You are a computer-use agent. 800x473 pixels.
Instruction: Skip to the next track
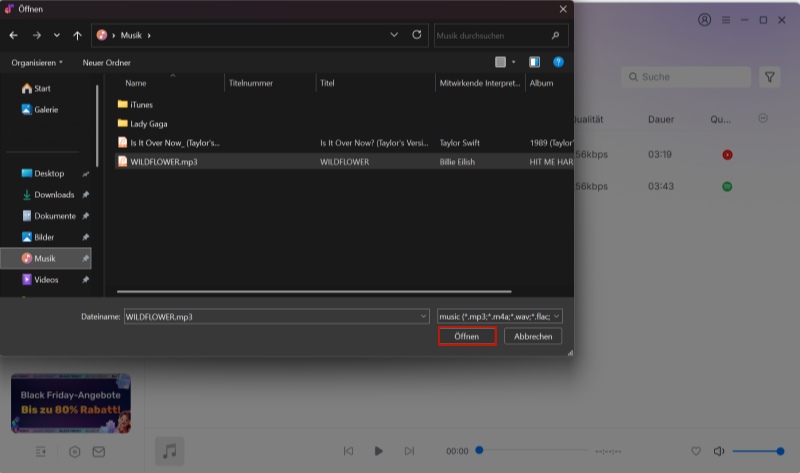(409, 451)
